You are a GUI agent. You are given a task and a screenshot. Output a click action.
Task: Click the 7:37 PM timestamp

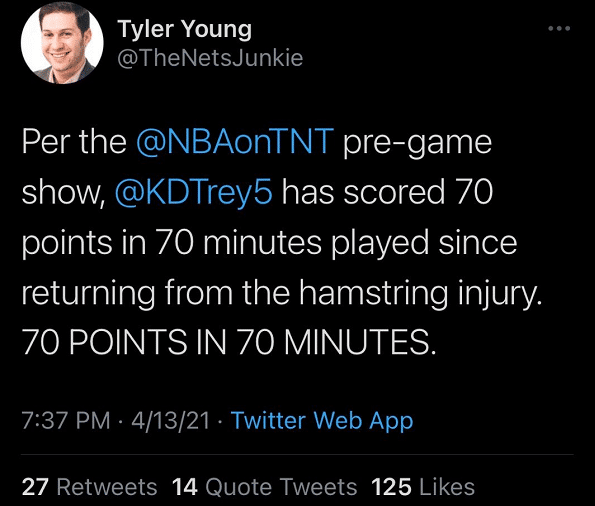(66, 421)
